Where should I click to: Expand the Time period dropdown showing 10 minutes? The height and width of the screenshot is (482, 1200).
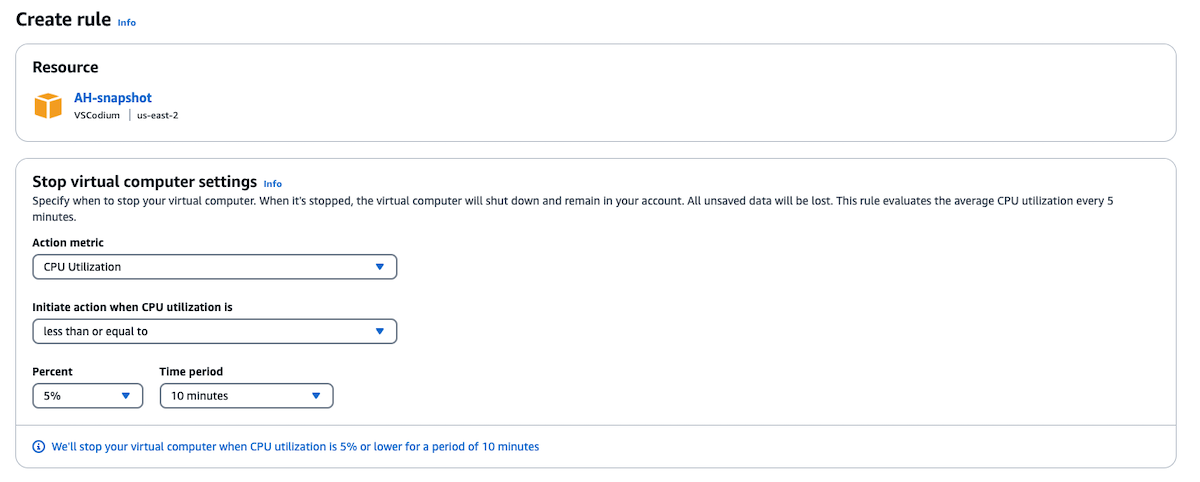click(246, 396)
